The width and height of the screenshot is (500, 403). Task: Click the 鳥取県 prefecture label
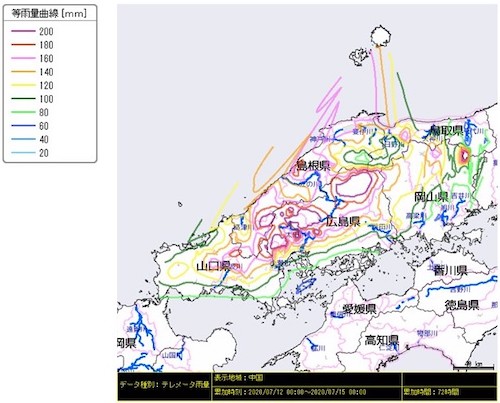[x=447, y=130]
